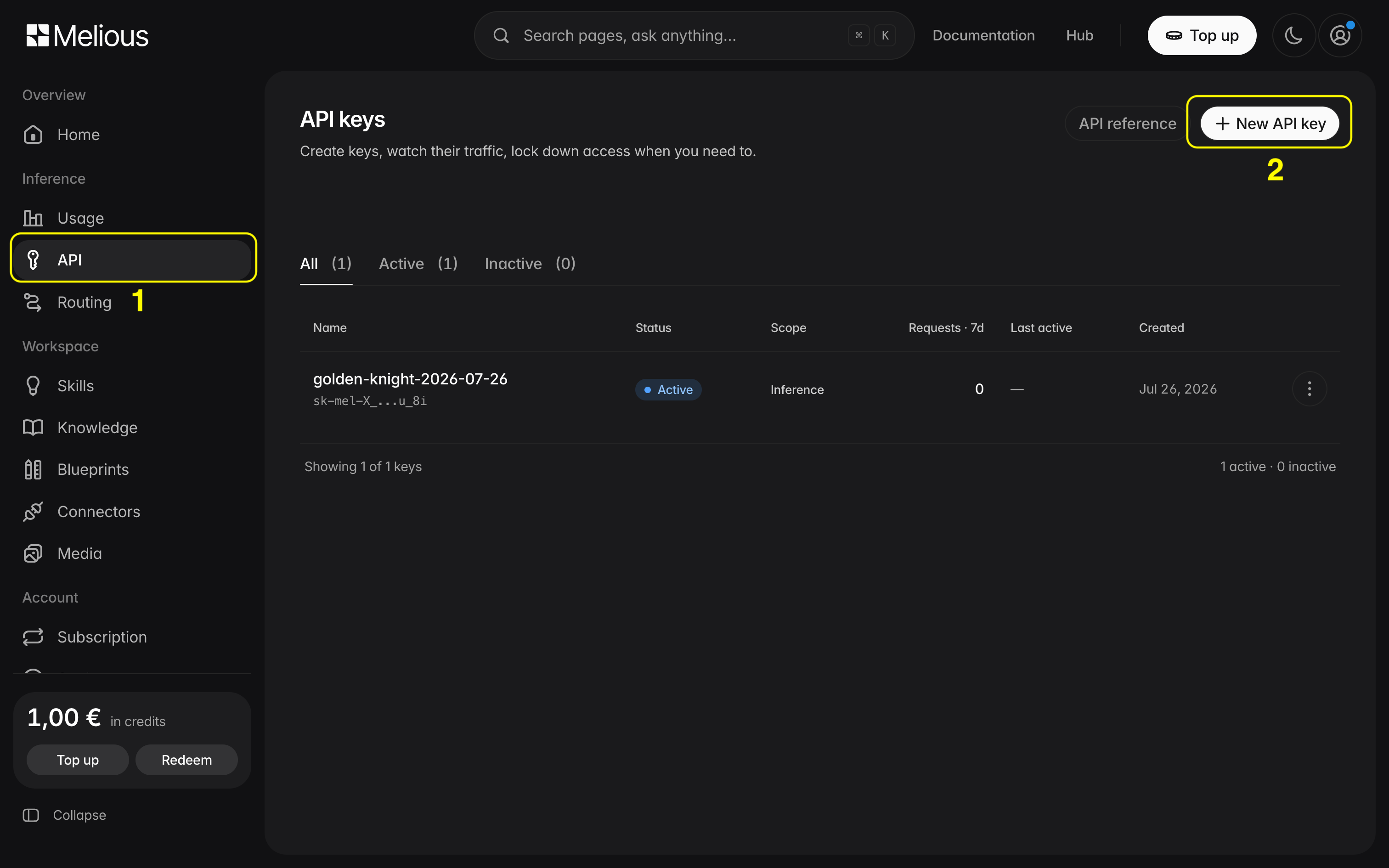Viewport: 1389px width, 868px height.
Task: Click the Media images icon
Action: (33, 553)
